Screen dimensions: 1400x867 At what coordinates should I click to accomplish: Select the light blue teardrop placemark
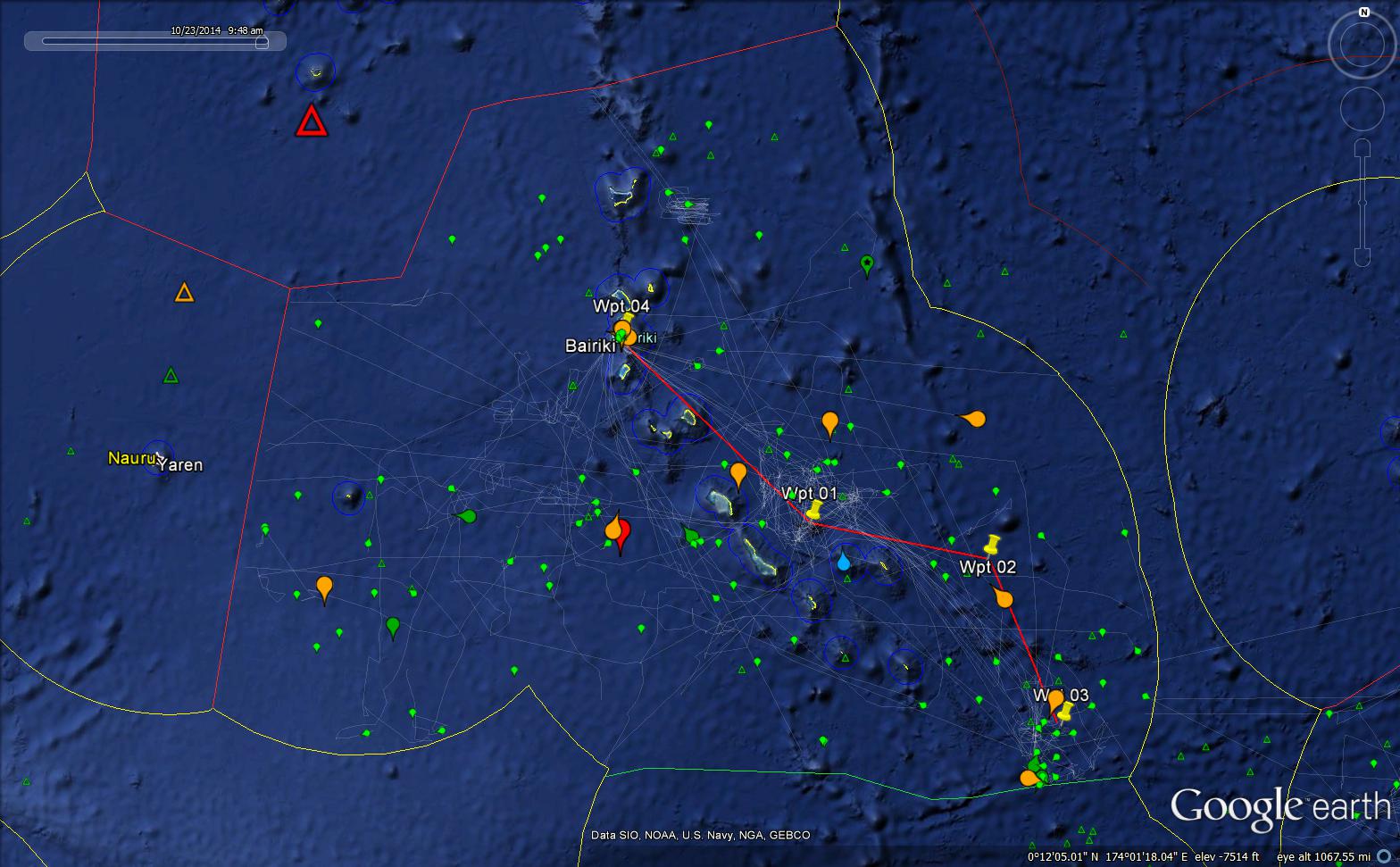[x=844, y=561]
